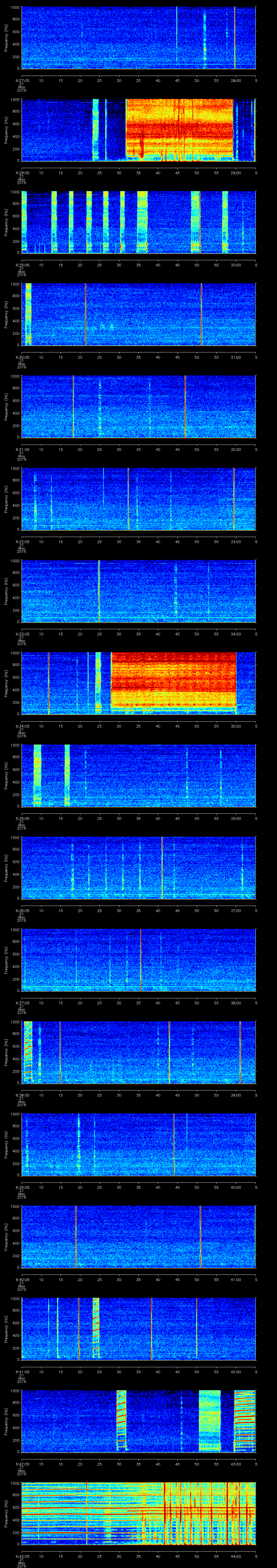Open the spectrogram panel starting at 6:38:05
This screenshot has height=1568, width=277.
tap(139, 1052)
